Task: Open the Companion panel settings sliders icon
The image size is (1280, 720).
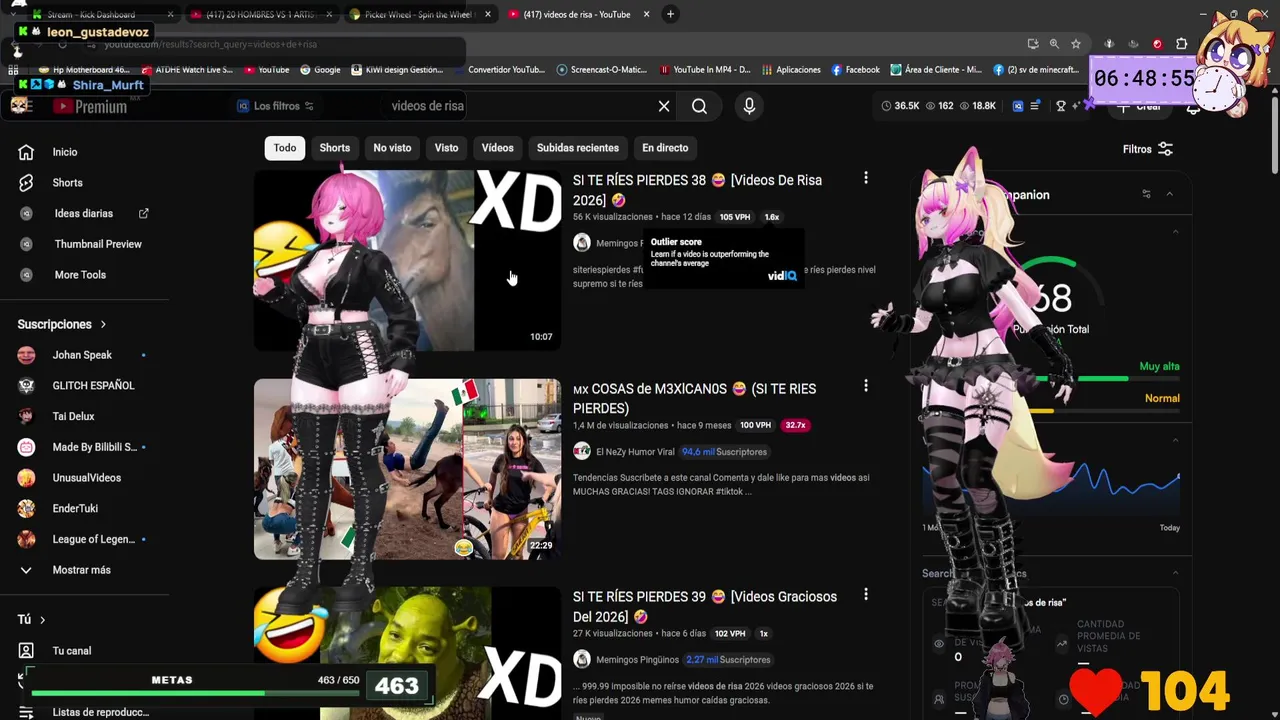Action: (1146, 194)
